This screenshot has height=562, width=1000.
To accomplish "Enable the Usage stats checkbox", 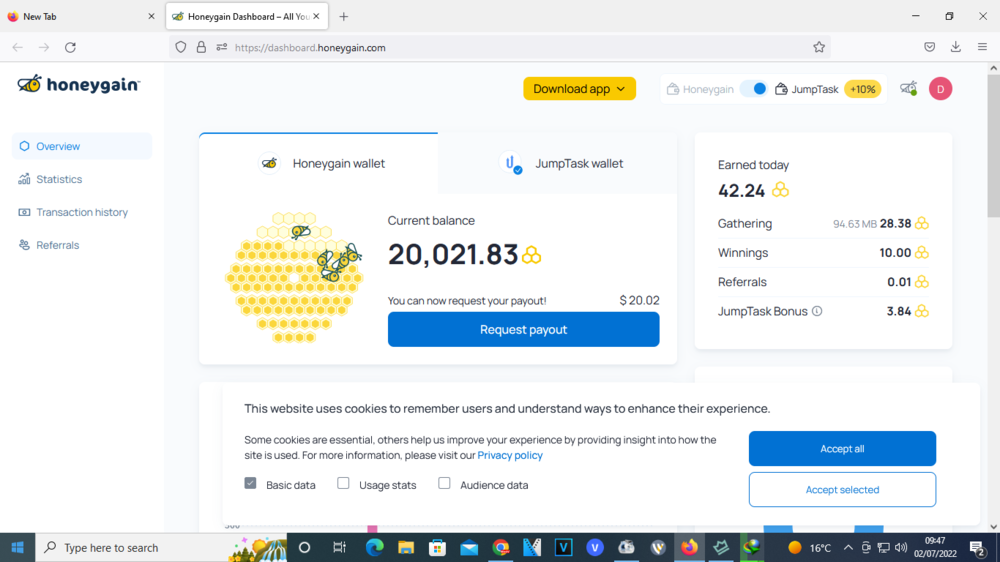I will pos(343,484).
